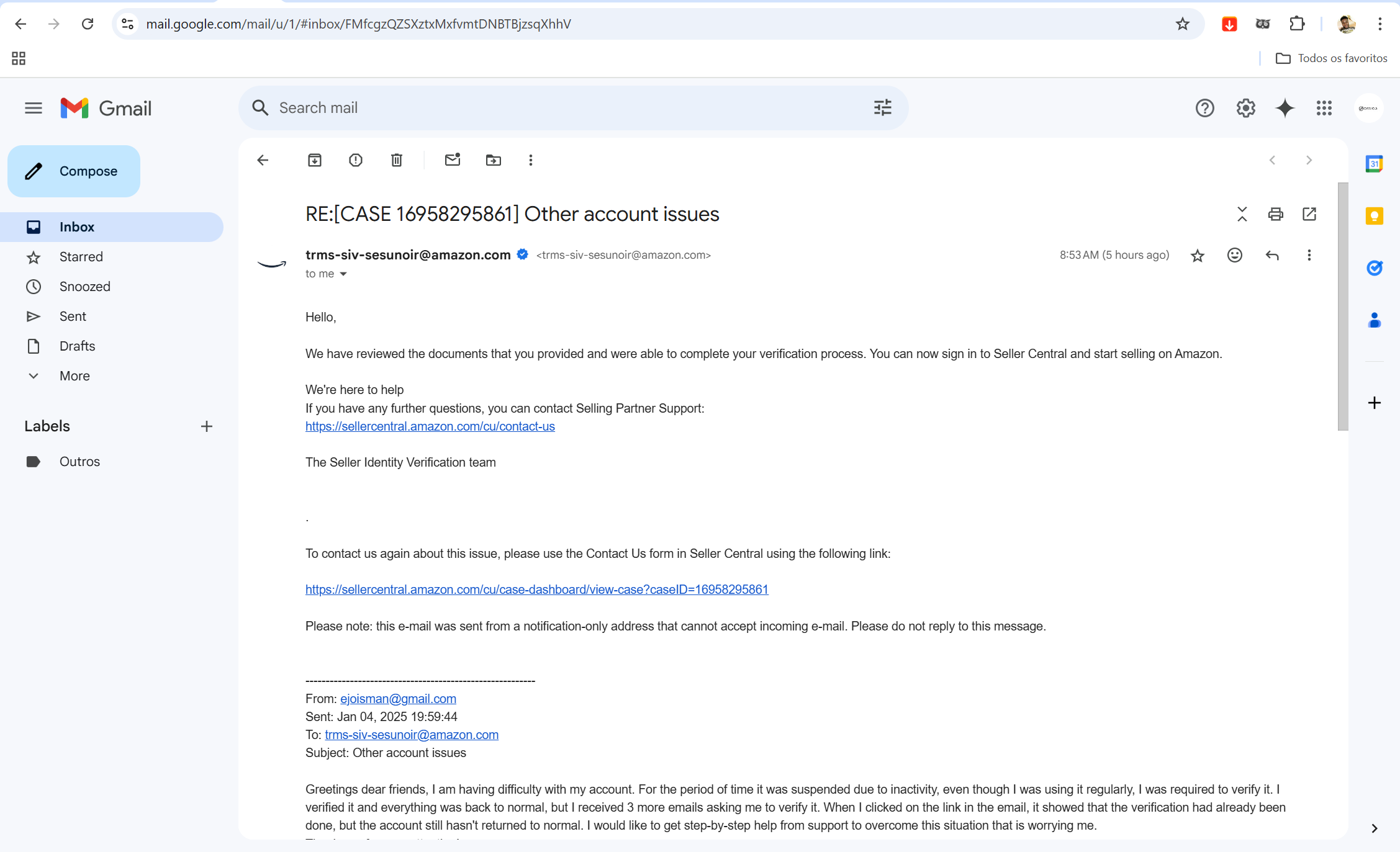Screen dimensions: 1400x852
Task: Go to the older conversation arrow
Action: coord(1309,160)
